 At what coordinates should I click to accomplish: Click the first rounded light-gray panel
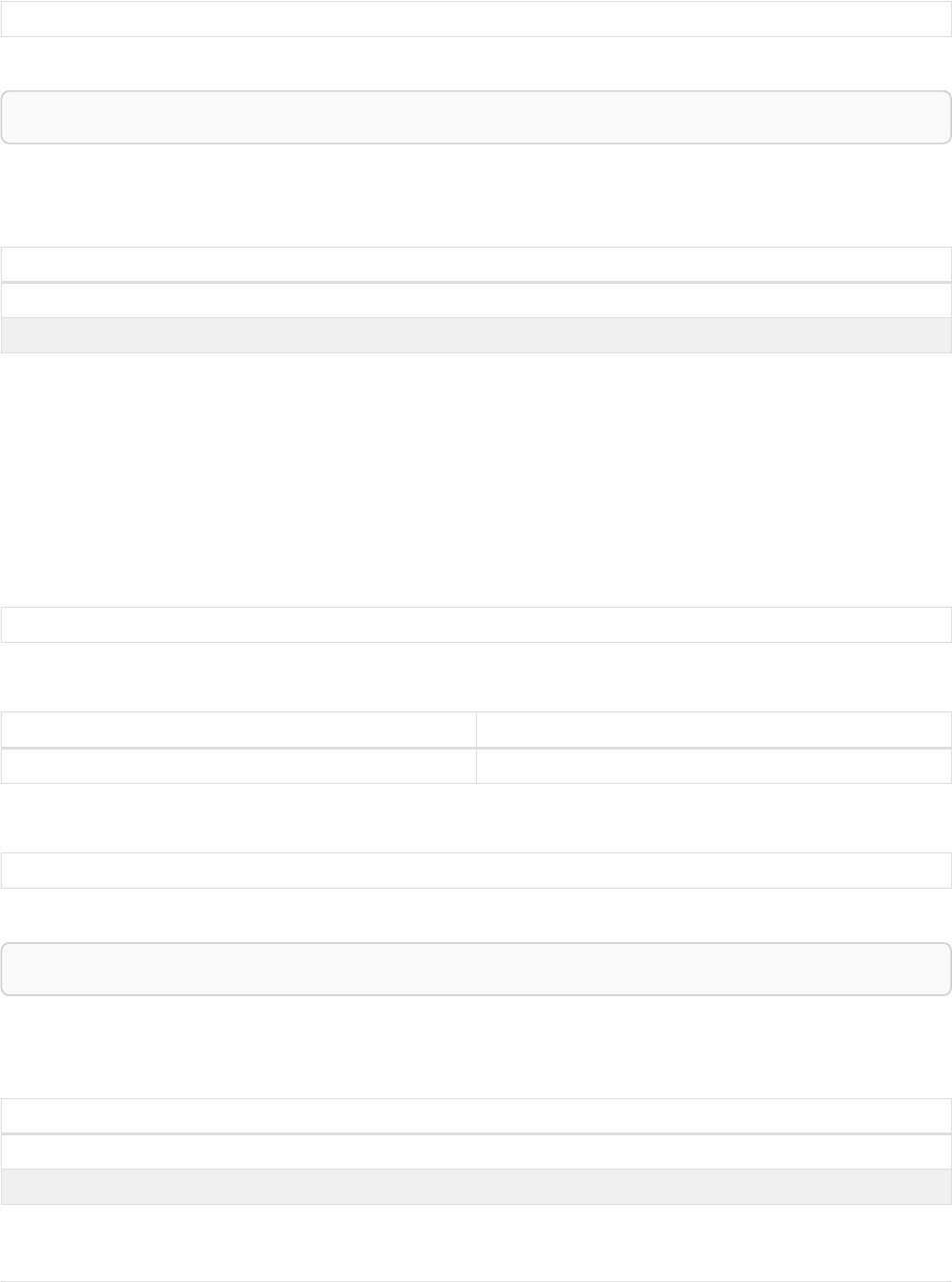(476, 117)
